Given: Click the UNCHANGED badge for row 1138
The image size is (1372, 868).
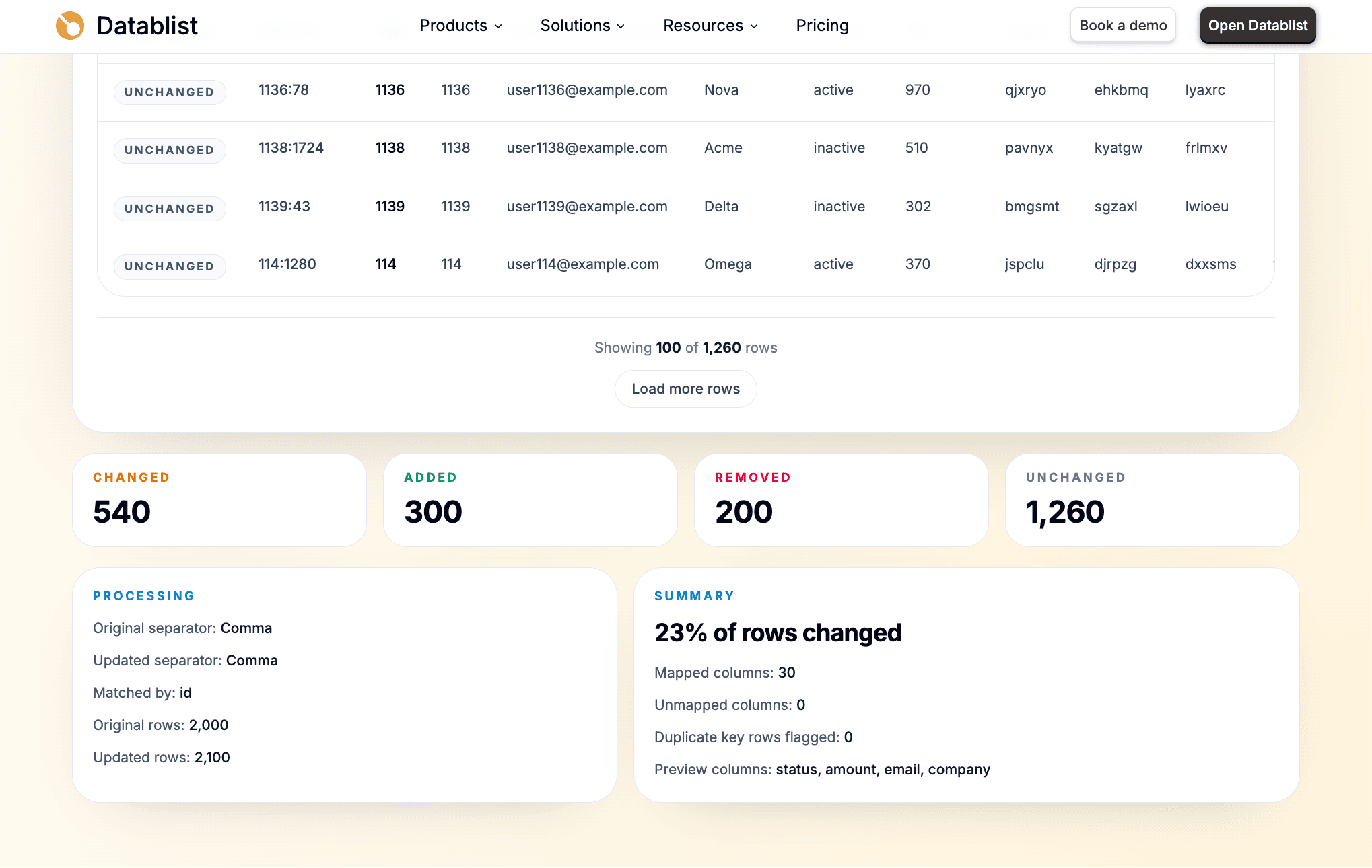Looking at the screenshot, I should coord(170,150).
